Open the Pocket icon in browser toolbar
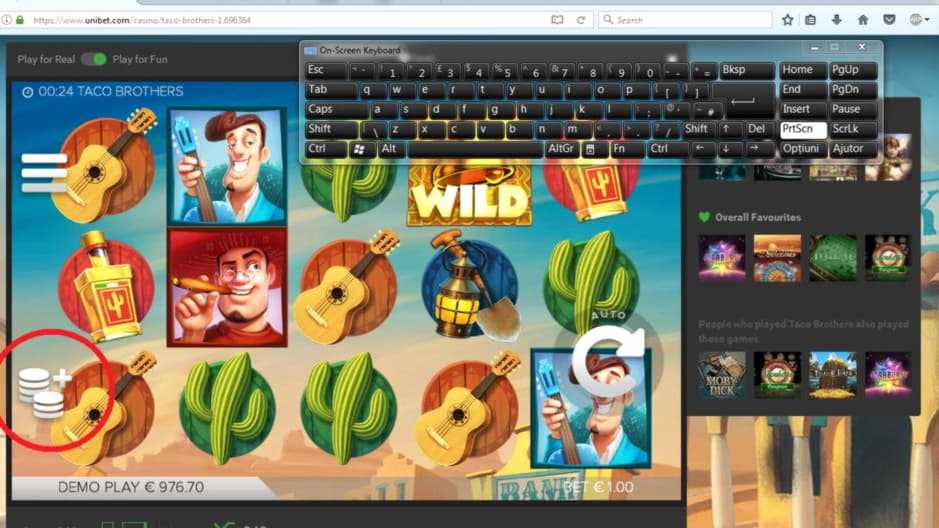 tap(889, 20)
